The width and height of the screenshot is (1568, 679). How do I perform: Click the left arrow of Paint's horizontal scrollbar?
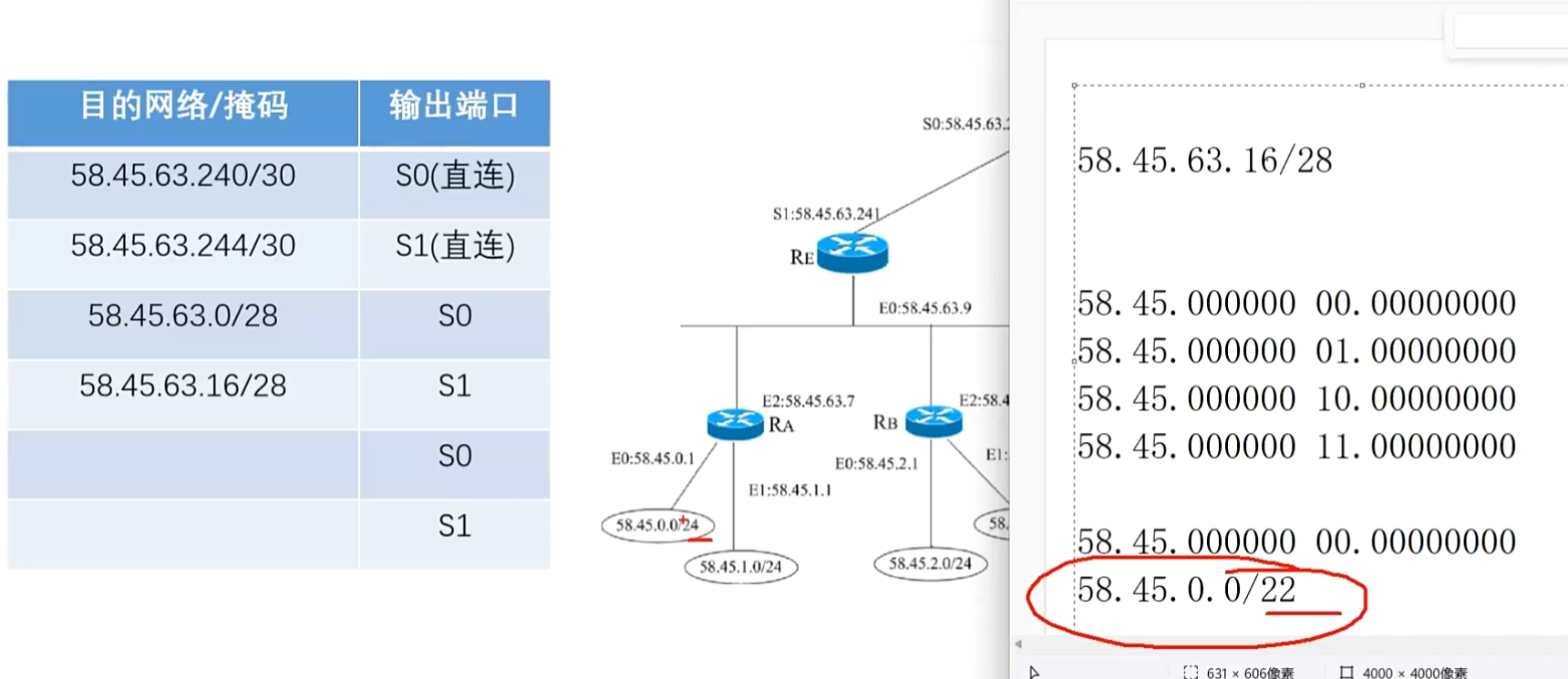(x=1018, y=644)
